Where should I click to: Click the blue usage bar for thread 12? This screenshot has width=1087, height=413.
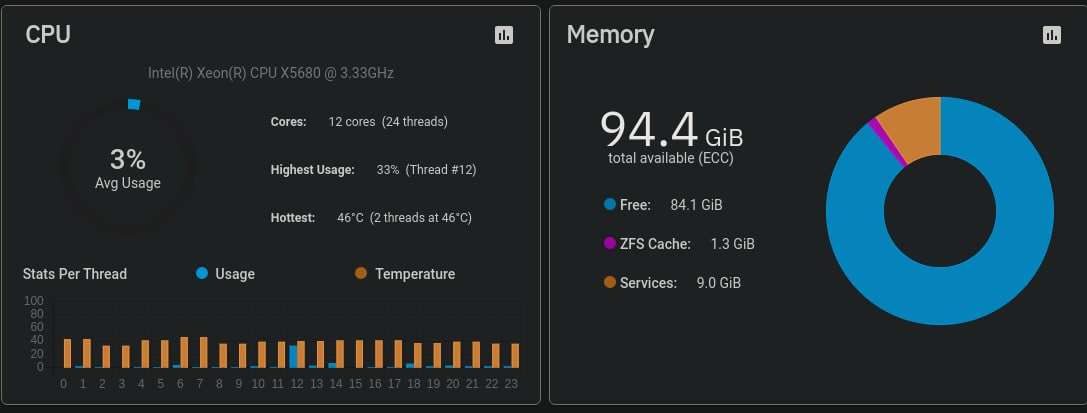point(293,356)
